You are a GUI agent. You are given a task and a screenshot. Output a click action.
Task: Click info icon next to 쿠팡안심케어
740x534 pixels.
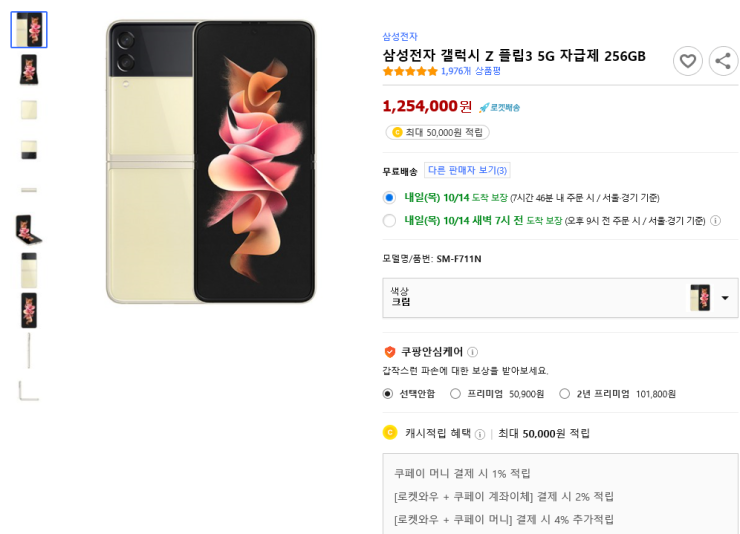pos(473,352)
